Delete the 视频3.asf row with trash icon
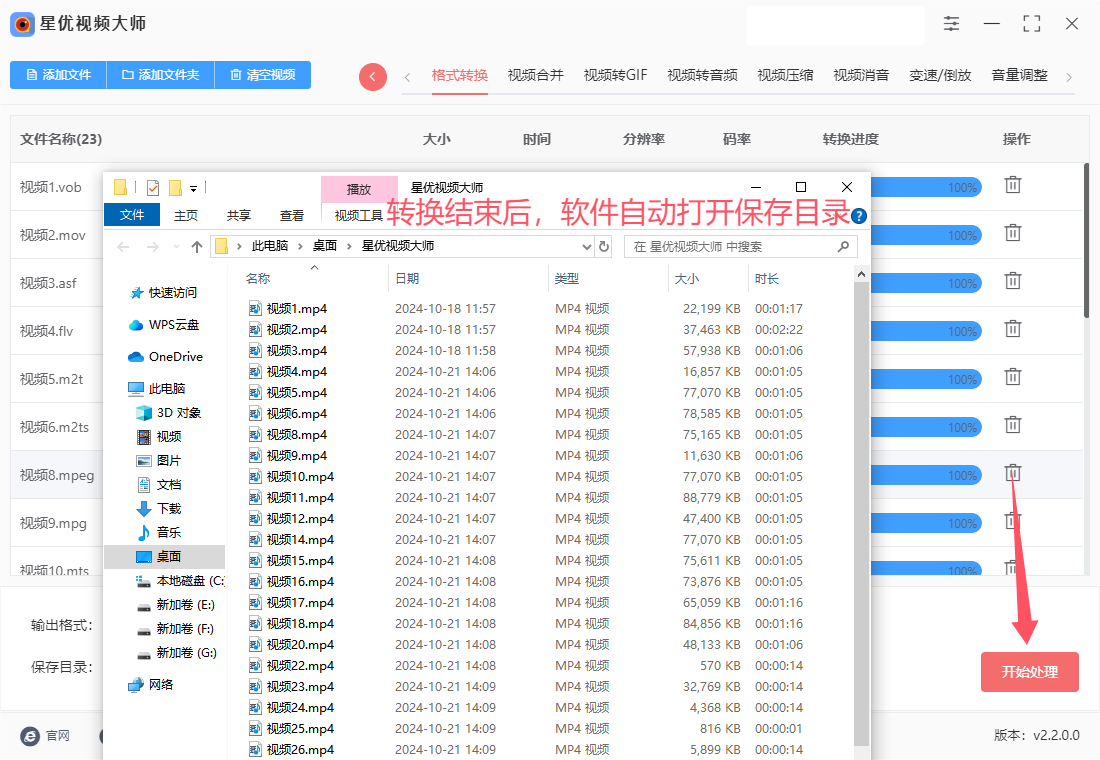Viewport: 1100px width, 760px height. pyautogui.click(x=1012, y=281)
